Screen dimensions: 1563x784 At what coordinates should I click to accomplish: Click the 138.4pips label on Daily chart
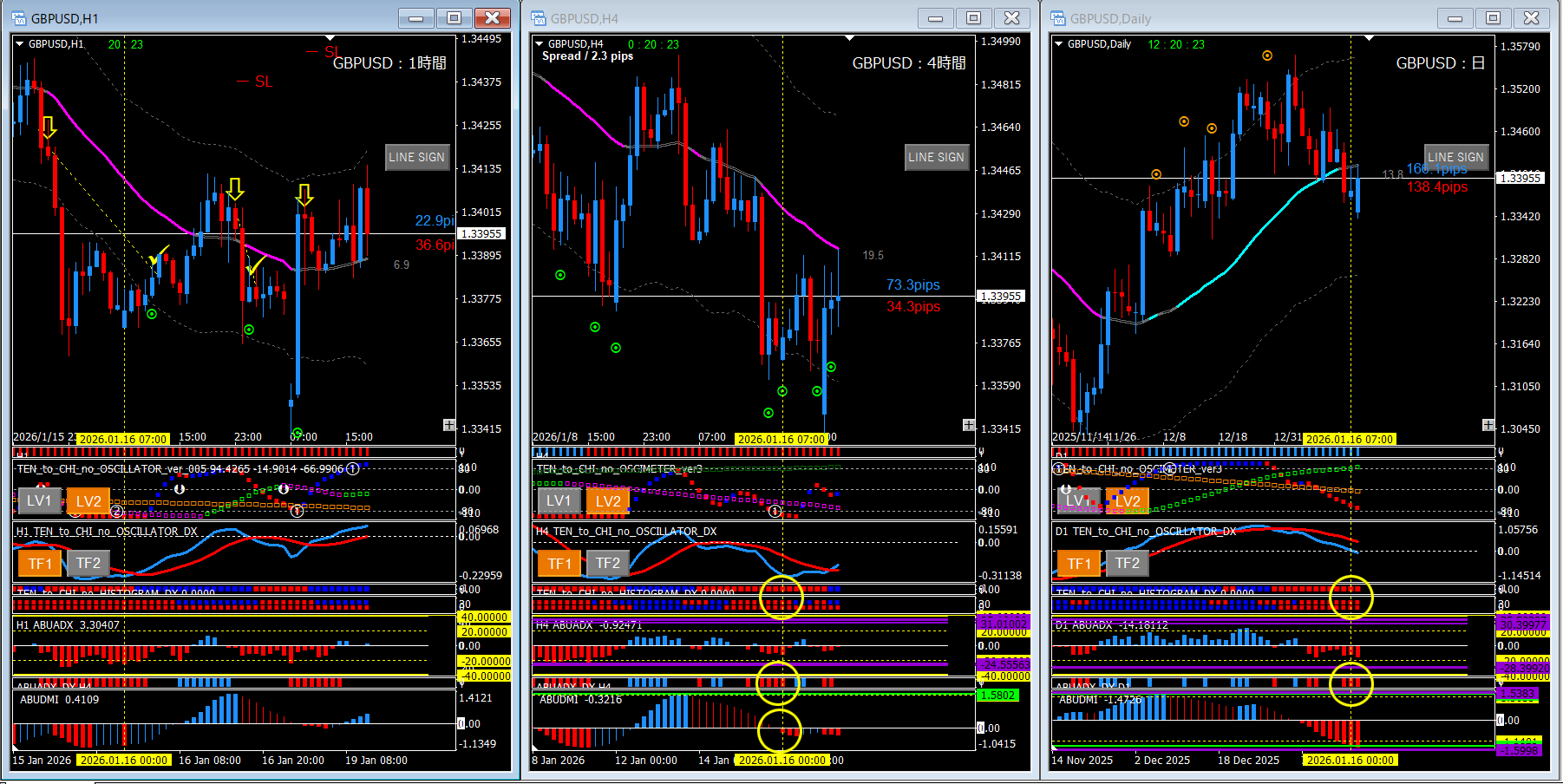click(1437, 186)
